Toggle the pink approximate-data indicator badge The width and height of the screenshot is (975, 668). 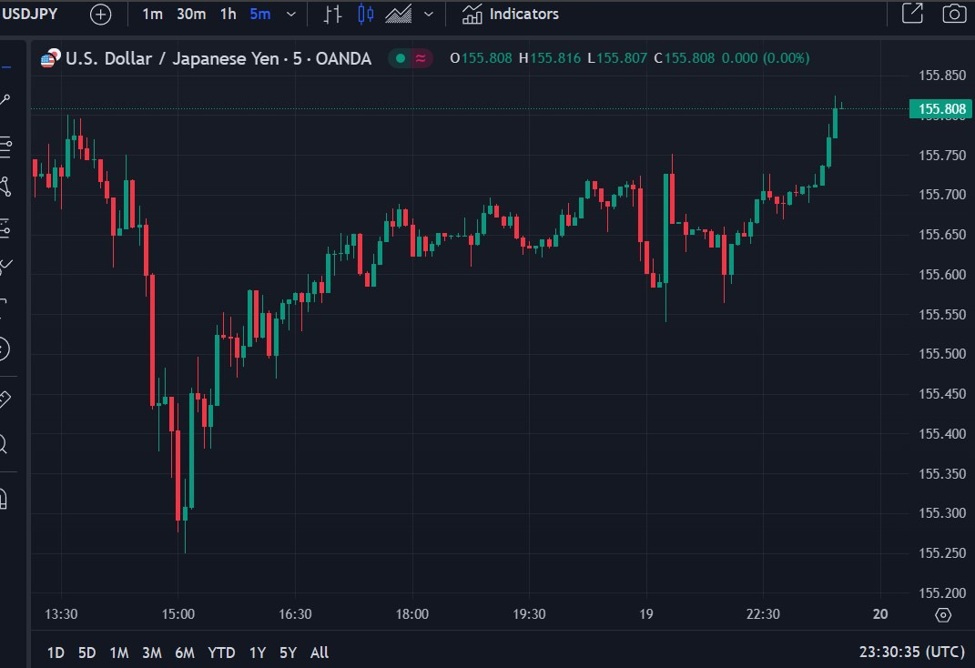[421, 58]
